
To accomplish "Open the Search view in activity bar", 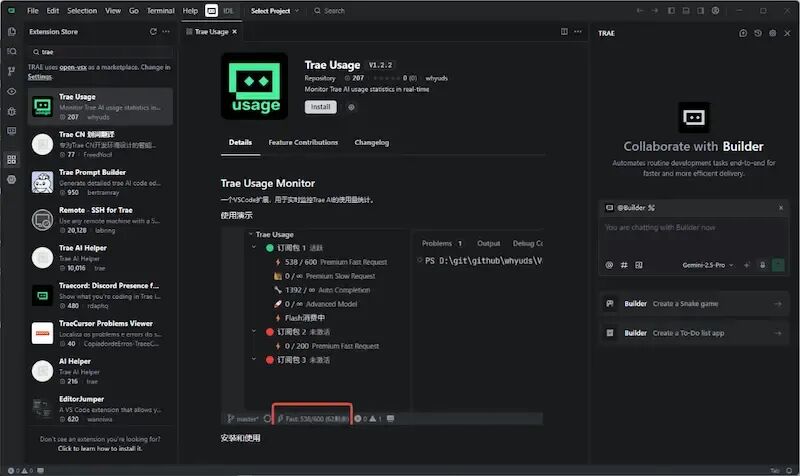I will [11, 52].
